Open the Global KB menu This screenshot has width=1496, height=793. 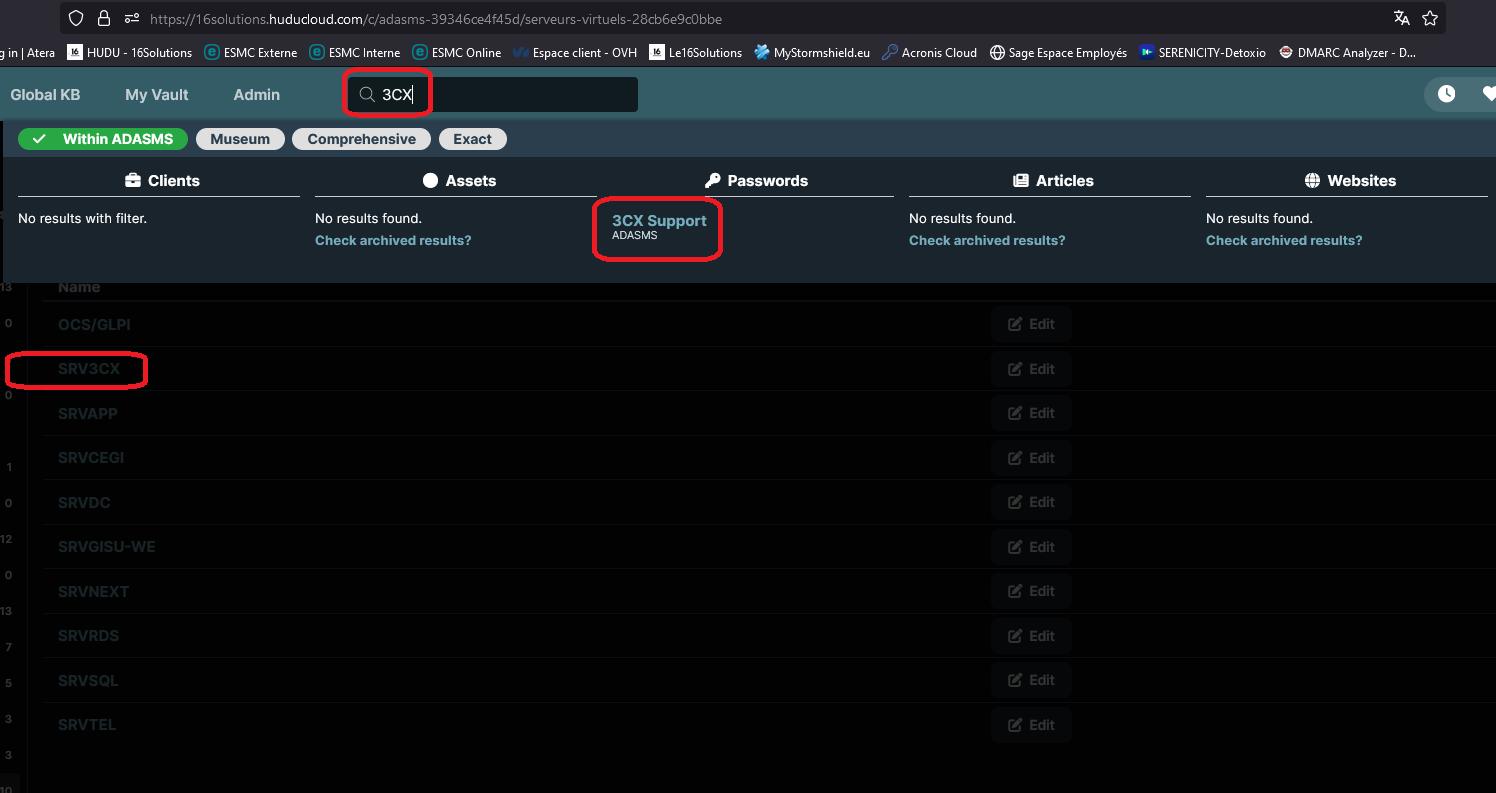(45, 94)
